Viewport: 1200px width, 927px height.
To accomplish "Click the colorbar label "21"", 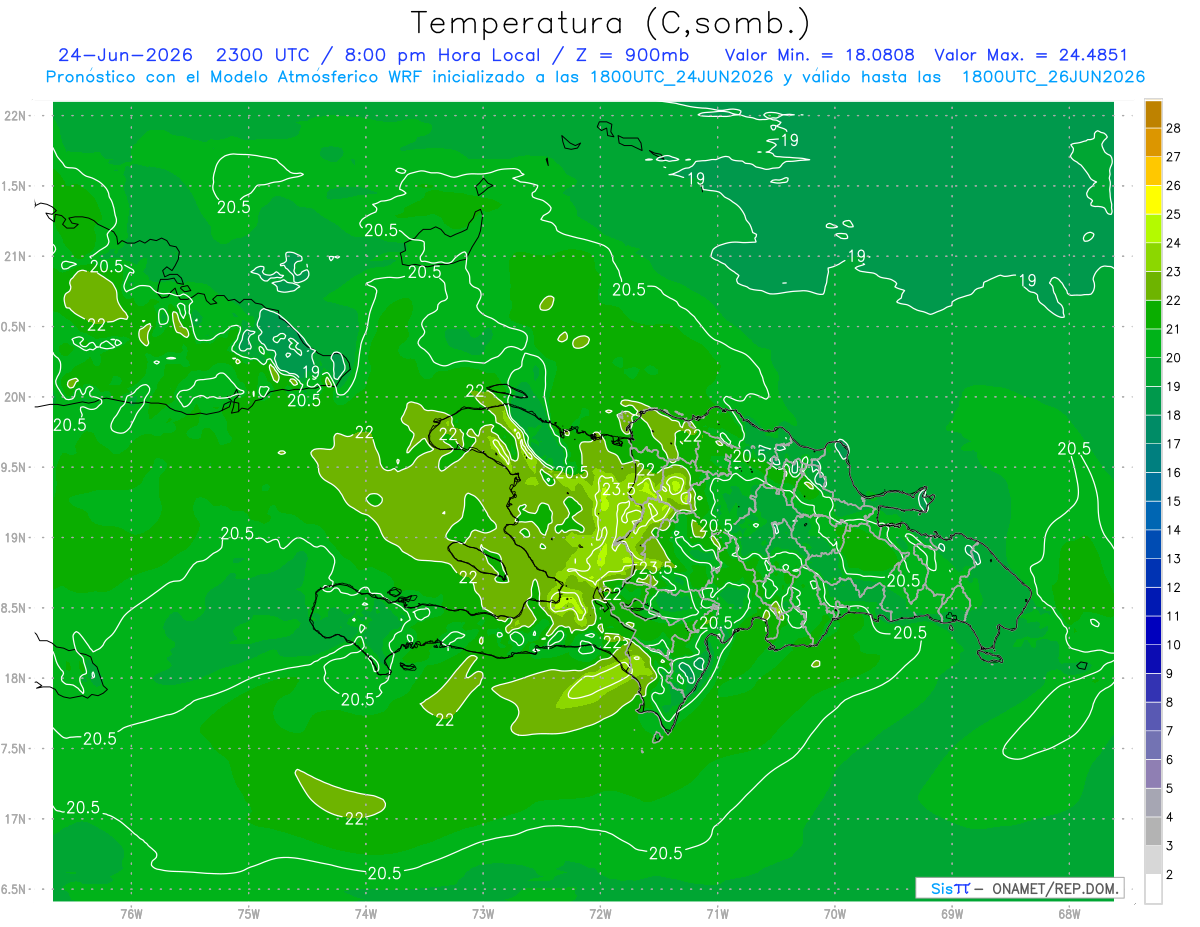I will 1173,329.
